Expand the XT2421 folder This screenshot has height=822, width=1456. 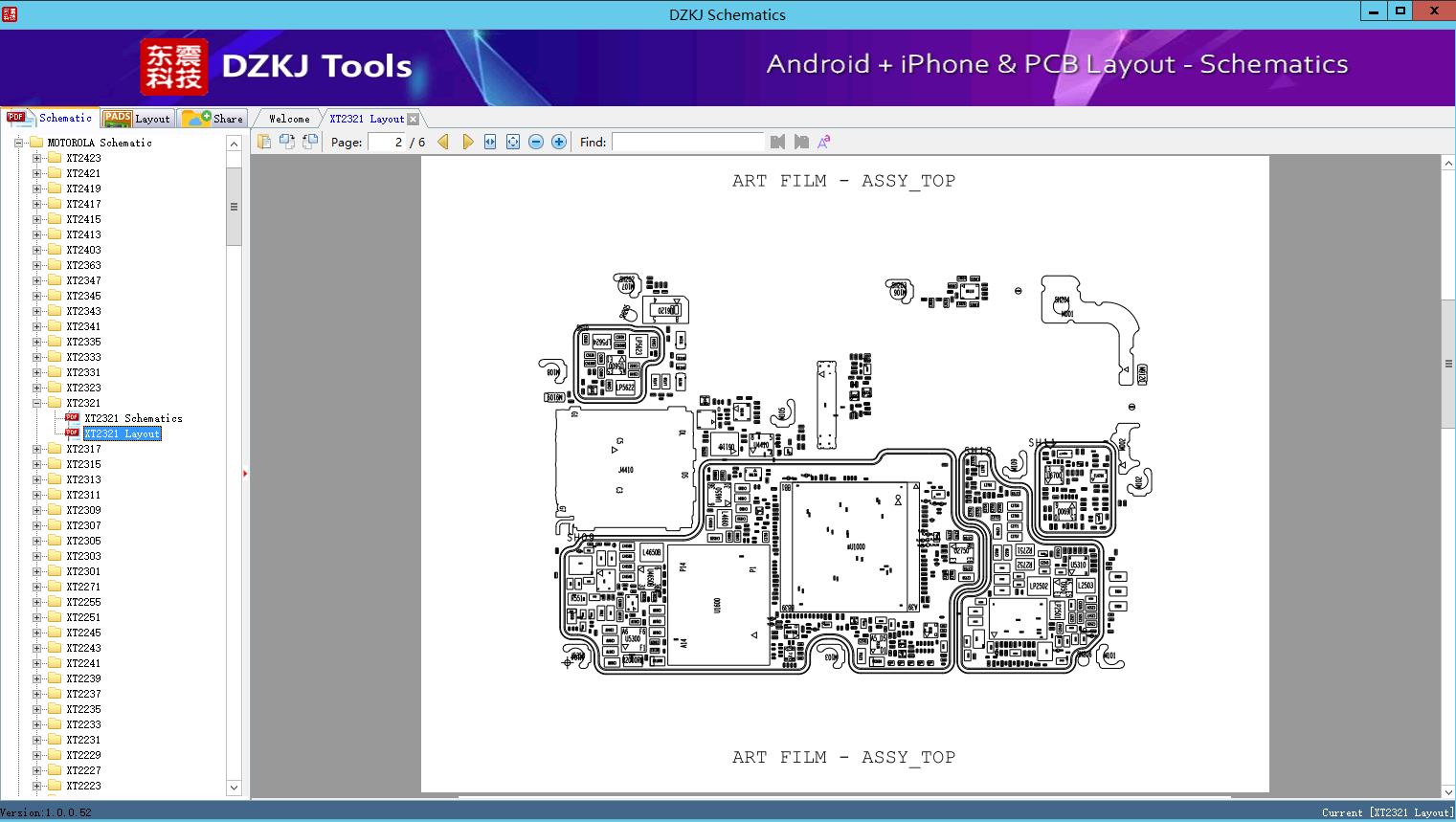36,173
